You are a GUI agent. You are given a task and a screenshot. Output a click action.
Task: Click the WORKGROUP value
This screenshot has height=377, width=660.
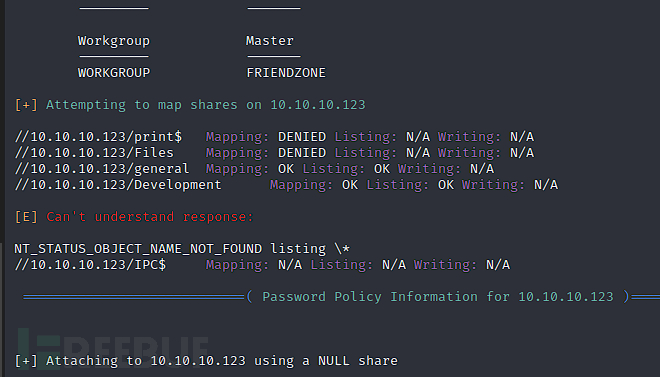pos(114,73)
